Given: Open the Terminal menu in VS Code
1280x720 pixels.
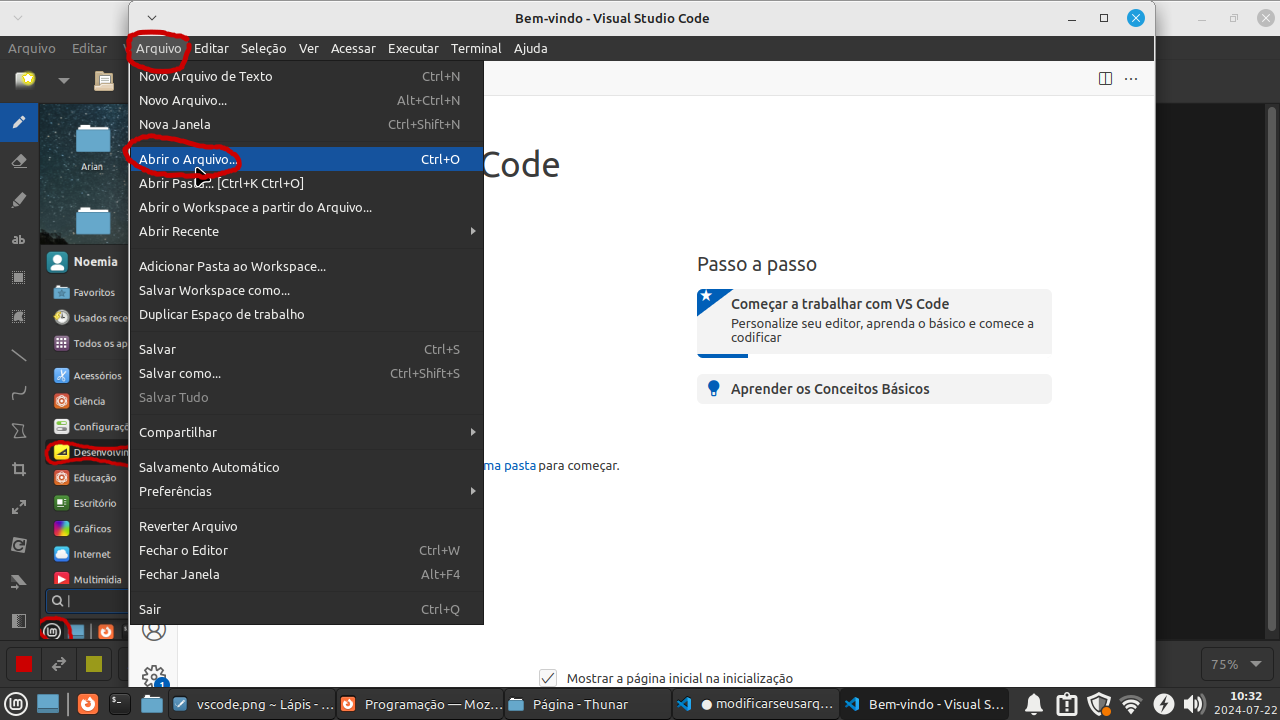Looking at the screenshot, I should 476,48.
